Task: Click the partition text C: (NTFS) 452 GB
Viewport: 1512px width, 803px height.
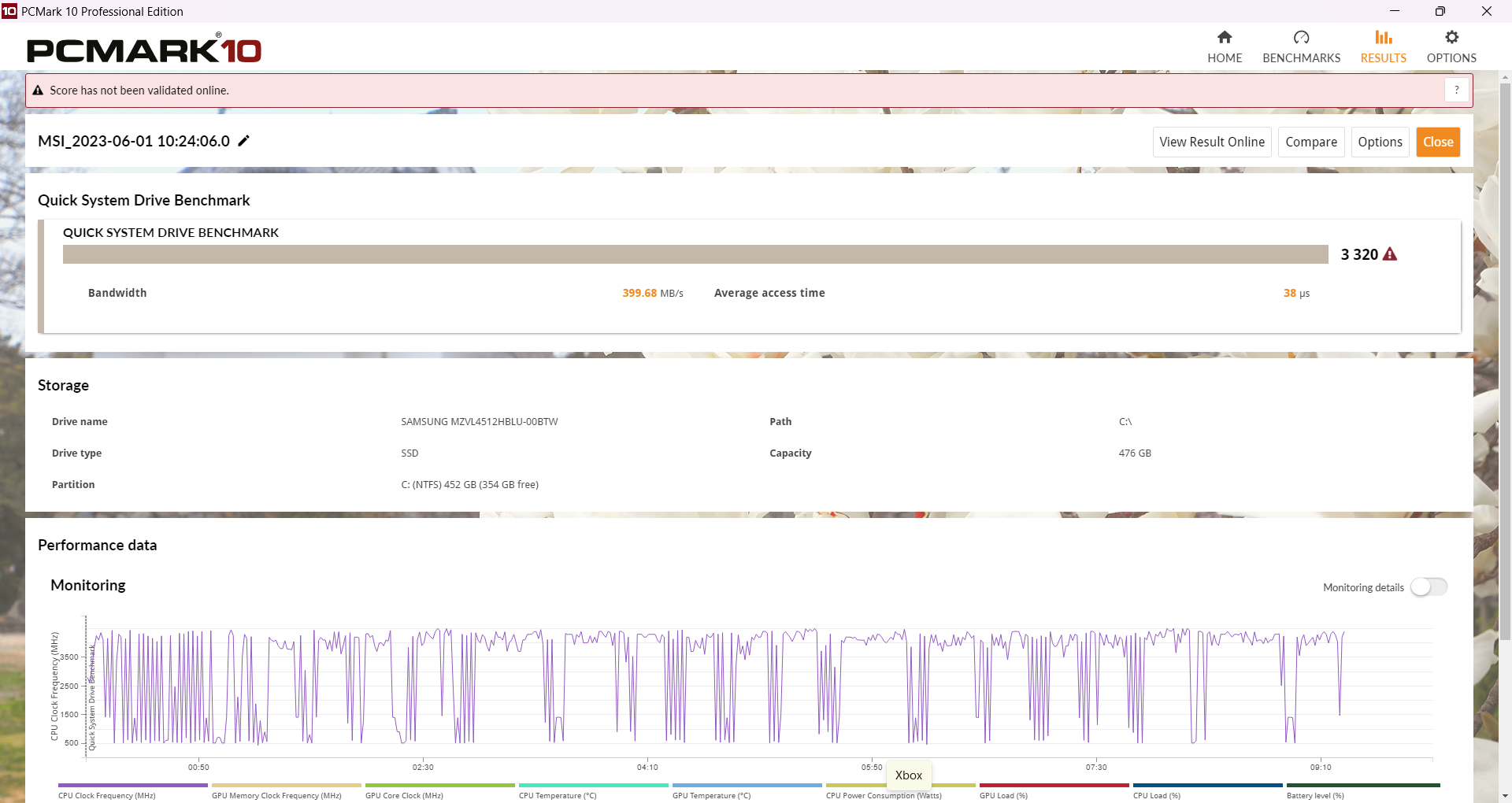Action: coord(469,485)
